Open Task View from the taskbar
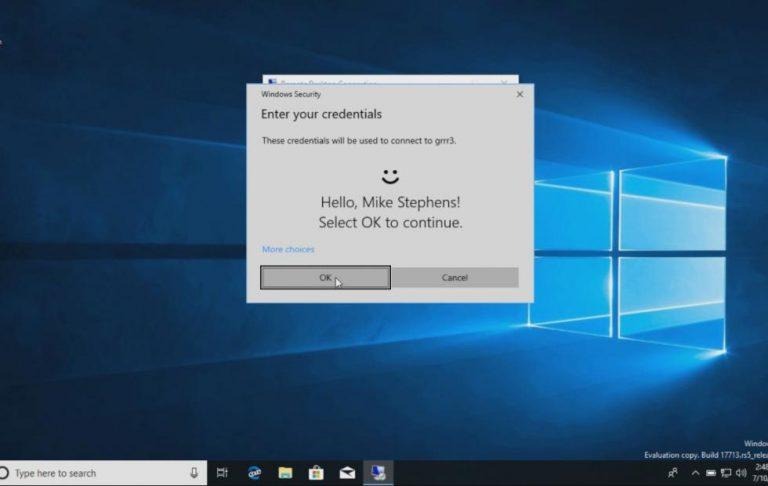768x486 pixels. (222, 473)
